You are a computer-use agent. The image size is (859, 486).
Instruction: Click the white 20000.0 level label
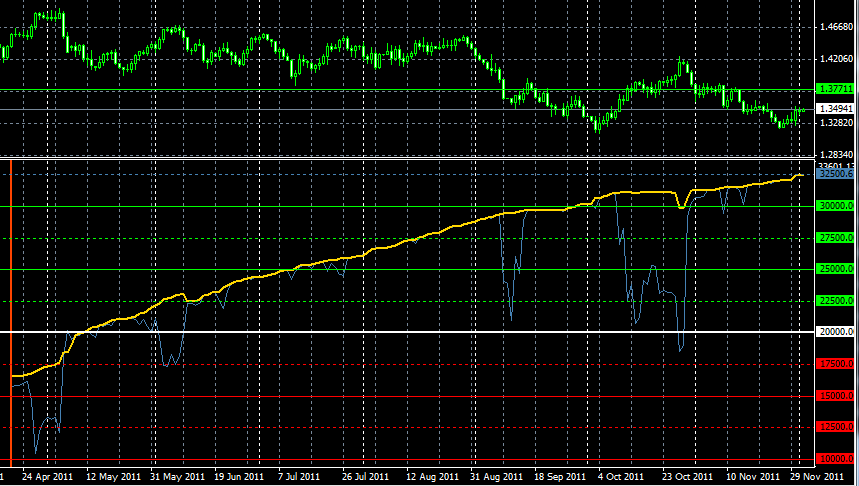pos(835,331)
